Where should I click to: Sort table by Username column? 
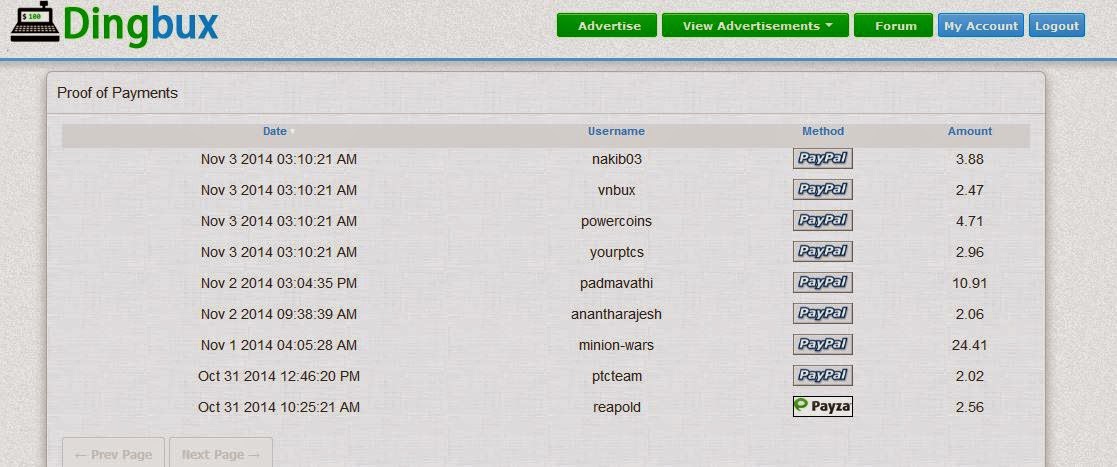(616, 131)
